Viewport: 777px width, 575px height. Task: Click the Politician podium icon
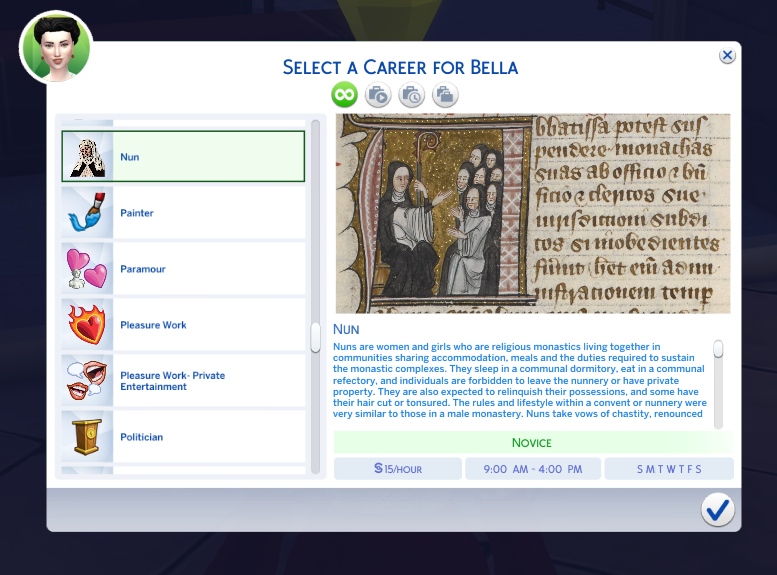point(87,437)
